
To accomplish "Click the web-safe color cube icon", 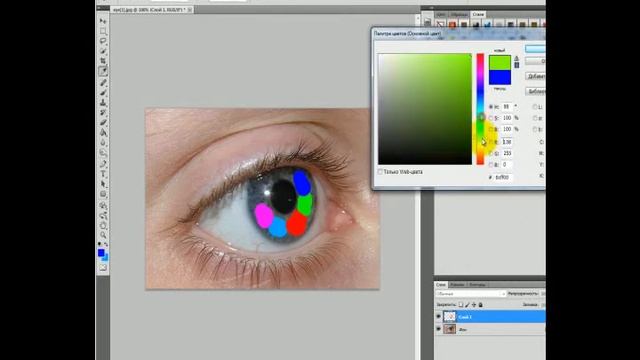I will tap(516, 65).
